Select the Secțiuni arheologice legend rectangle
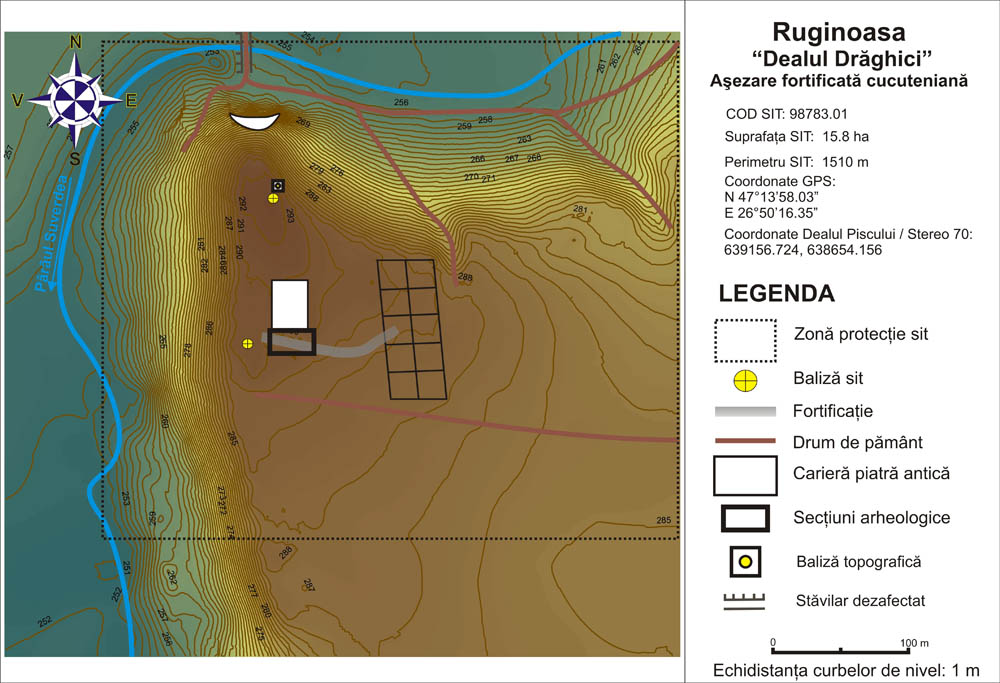The width and height of the screenshot is (1000, 683). [x=745, y=518]
